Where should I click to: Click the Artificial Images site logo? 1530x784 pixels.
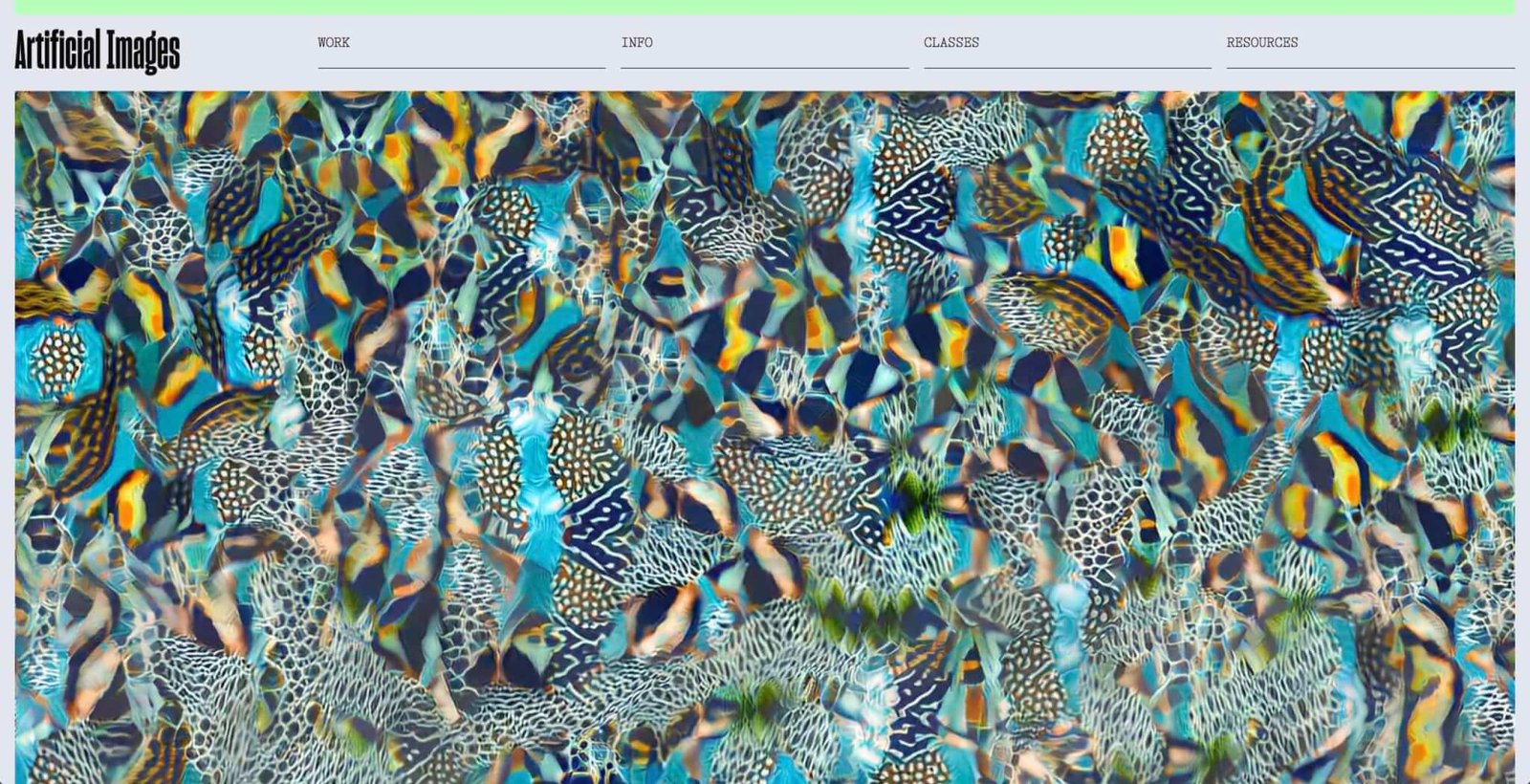pos(98,51)
